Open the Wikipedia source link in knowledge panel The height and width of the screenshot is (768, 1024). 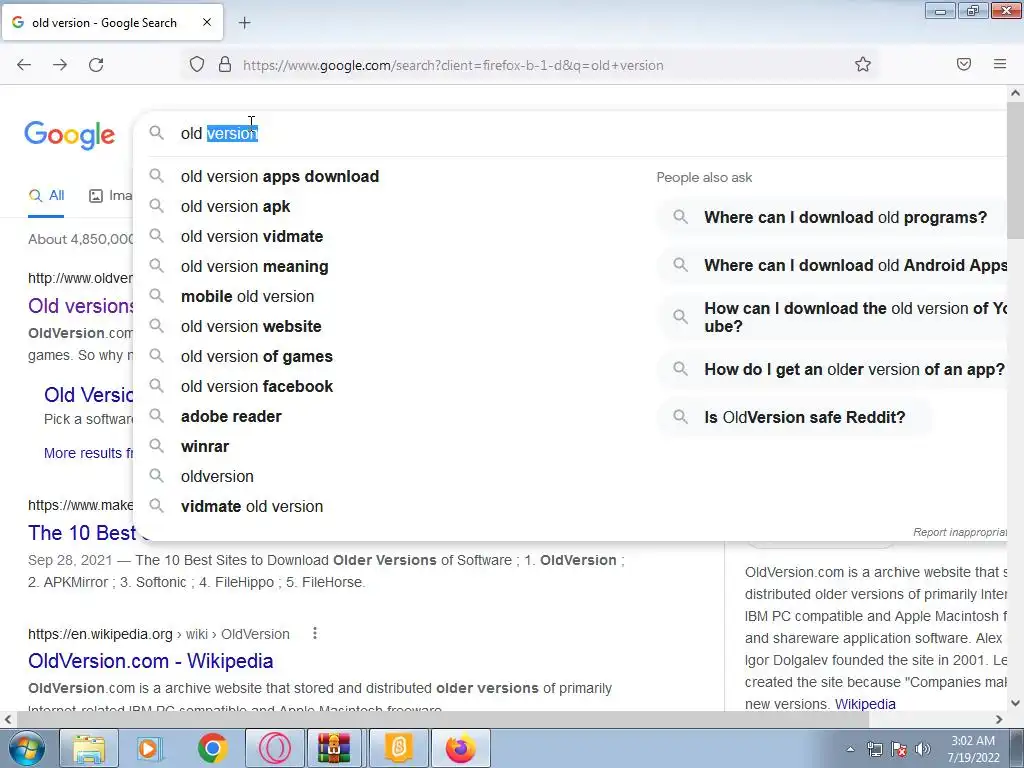[865, 704]
